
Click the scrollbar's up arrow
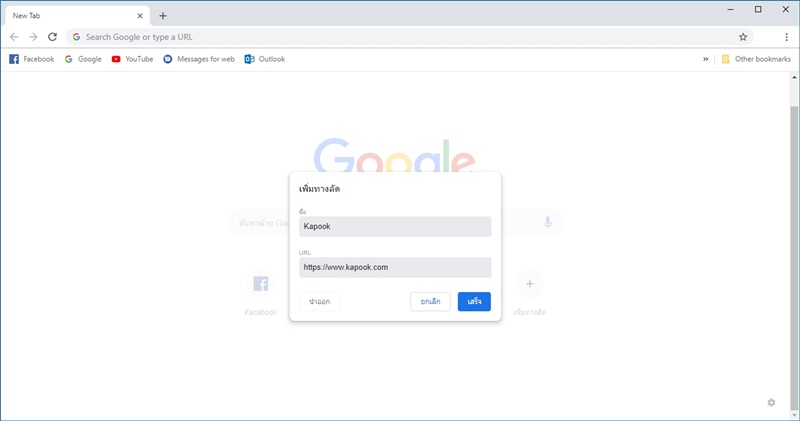click(x=794, y=78)
